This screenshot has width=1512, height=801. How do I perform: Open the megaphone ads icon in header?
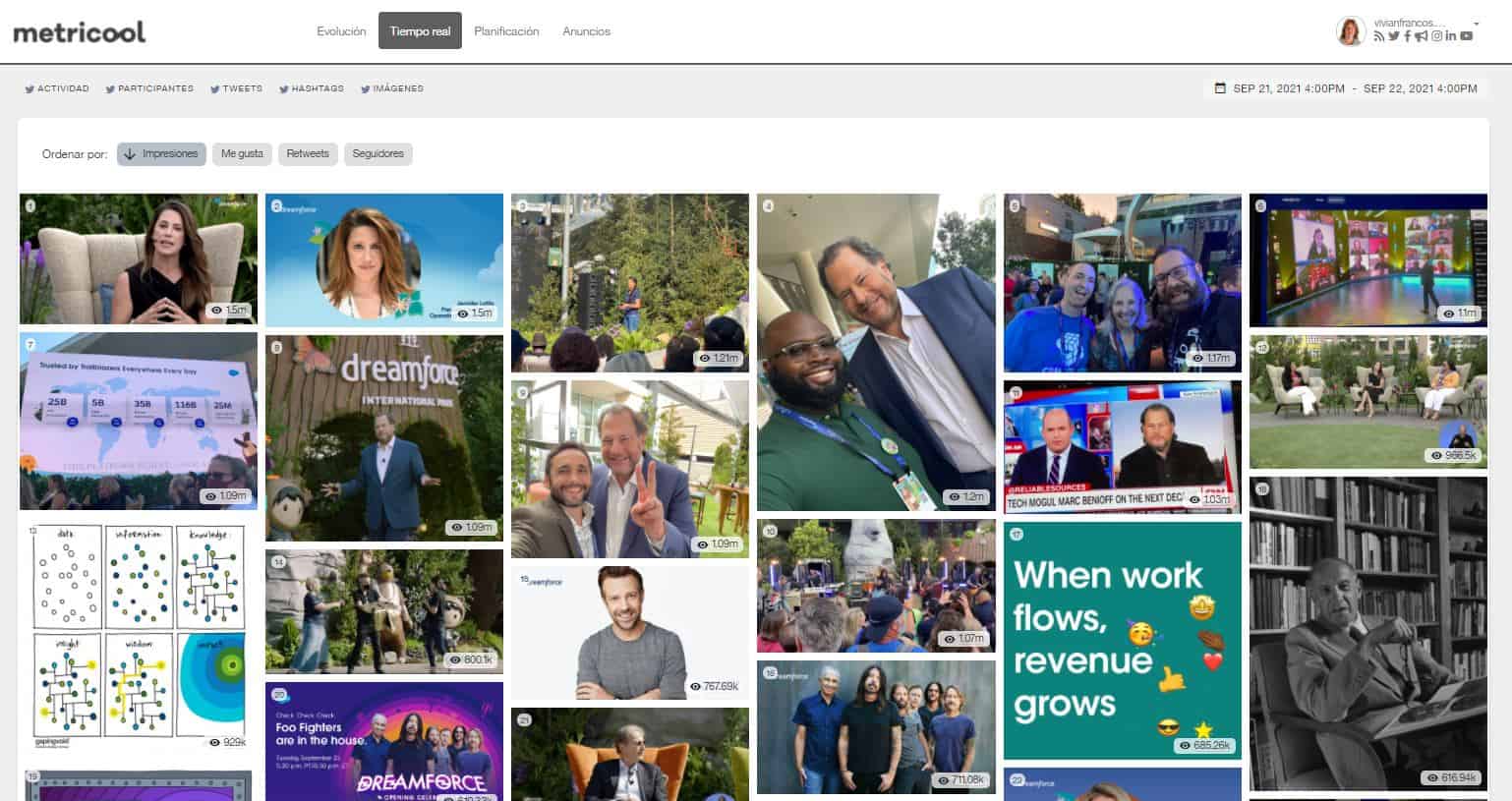click(x=1421, y=36)
